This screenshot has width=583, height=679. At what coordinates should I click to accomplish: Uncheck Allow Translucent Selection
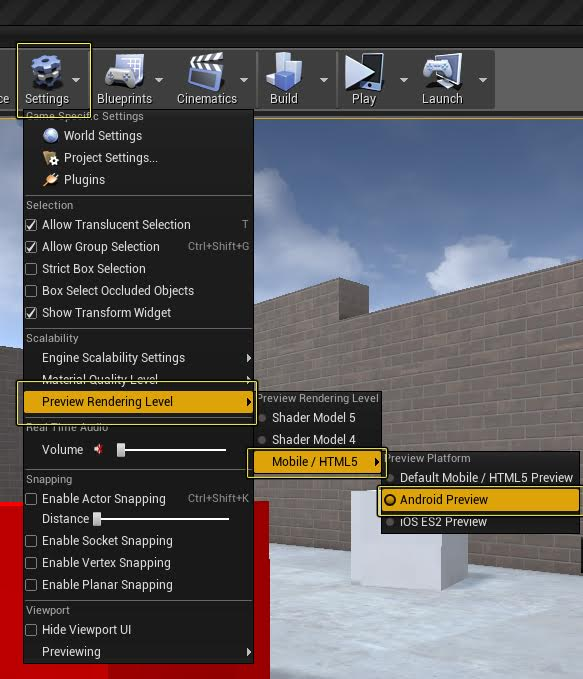31,225
